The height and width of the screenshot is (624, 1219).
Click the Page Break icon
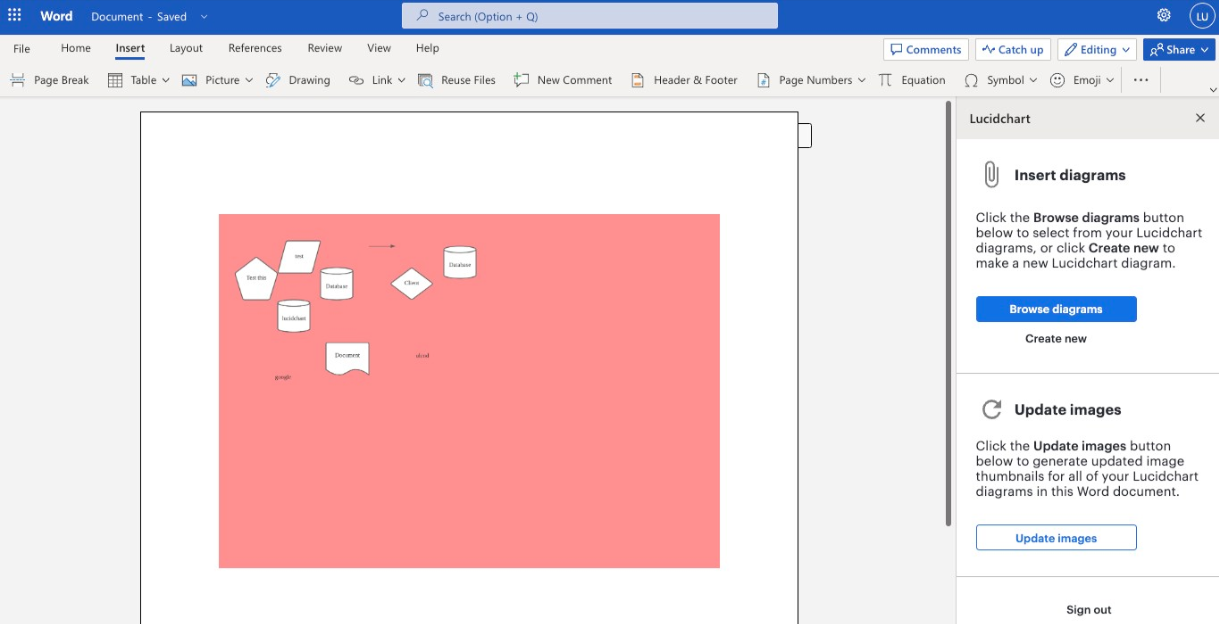pos(18,80)
